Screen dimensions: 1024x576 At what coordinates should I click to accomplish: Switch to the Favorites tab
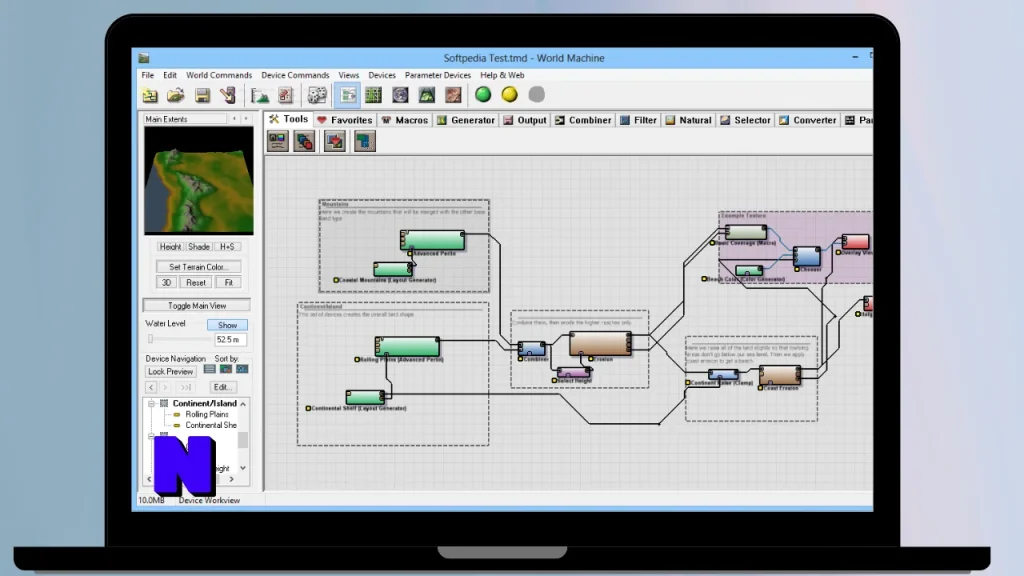[344, 120]
